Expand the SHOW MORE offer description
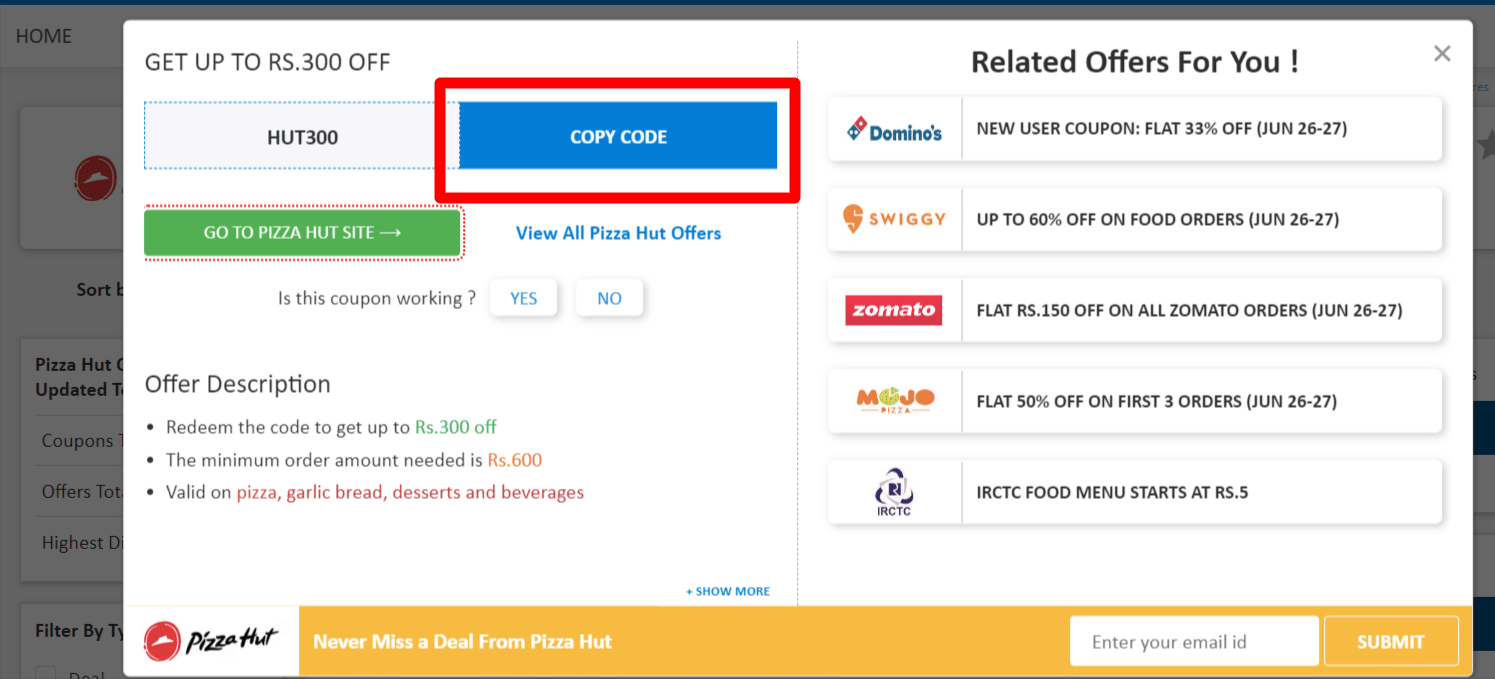 tap(727, 591)
